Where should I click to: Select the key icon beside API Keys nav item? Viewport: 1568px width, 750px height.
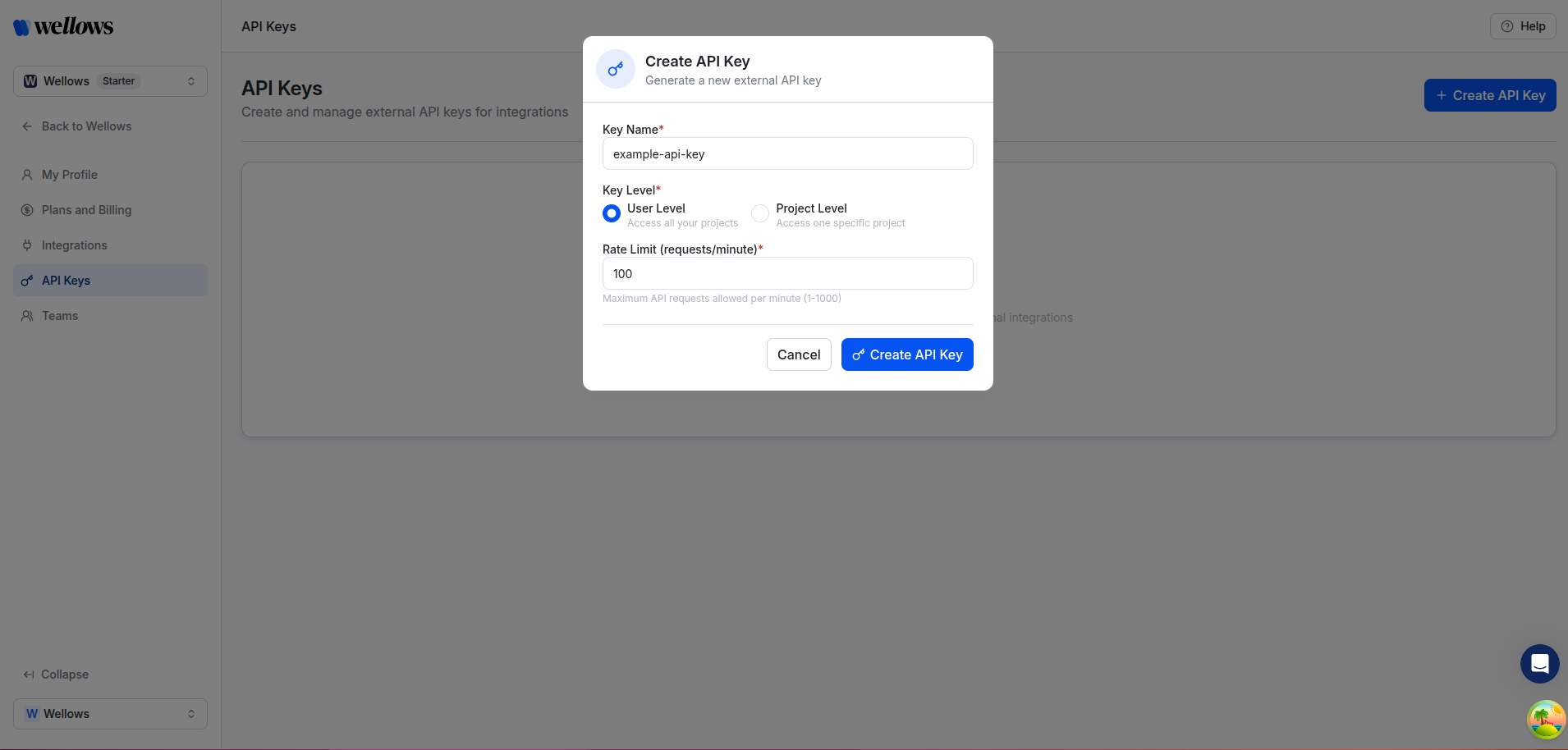27,281
